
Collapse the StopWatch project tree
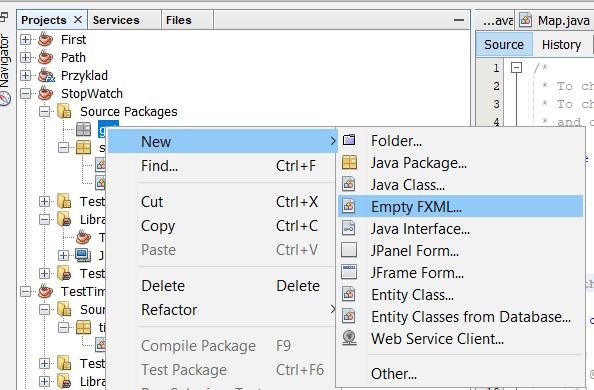pos(25,93)
